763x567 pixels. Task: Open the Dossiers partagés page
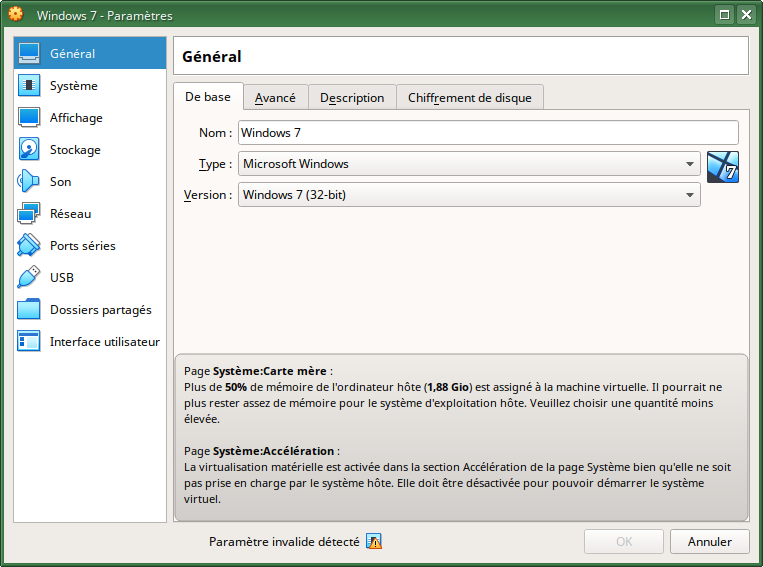pyautogui.click(x=90, y=310)
